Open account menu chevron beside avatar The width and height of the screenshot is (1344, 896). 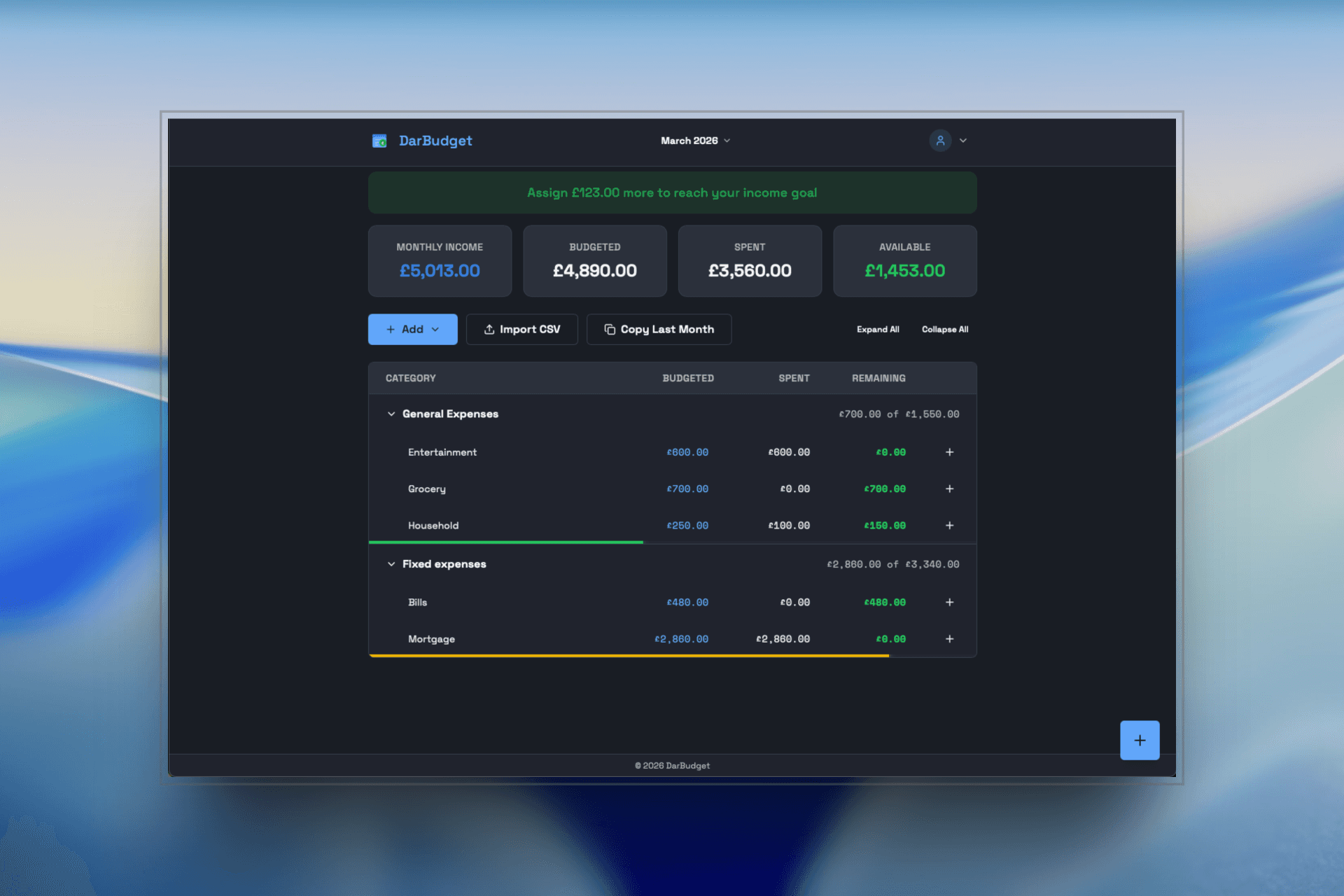pyautogui.click(x=963, y=141)
